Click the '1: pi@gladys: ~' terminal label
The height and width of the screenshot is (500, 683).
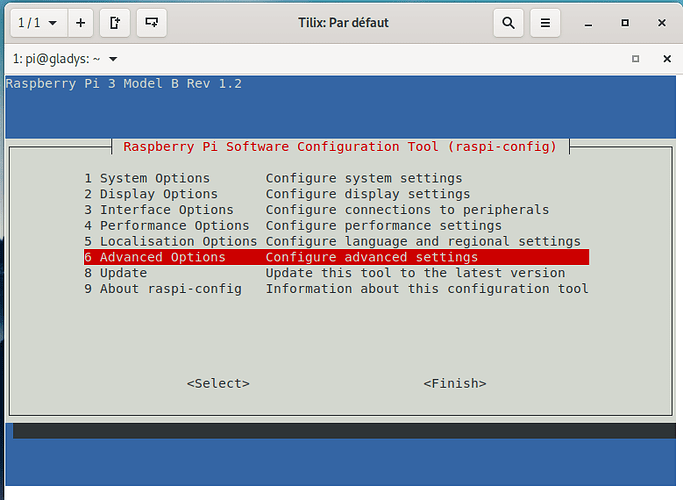[x=57, y=59]
